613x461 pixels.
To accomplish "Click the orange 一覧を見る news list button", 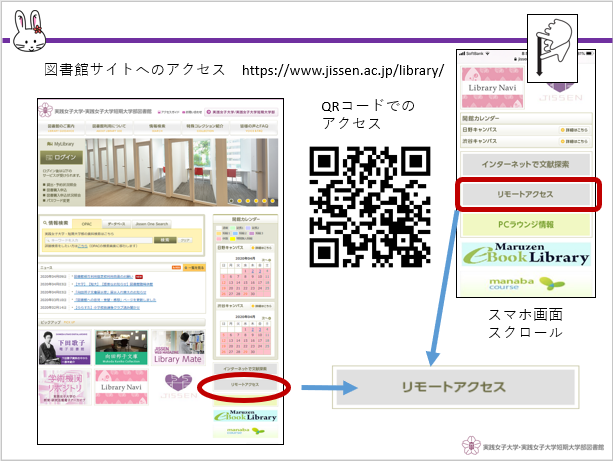I will click(194, 268).
